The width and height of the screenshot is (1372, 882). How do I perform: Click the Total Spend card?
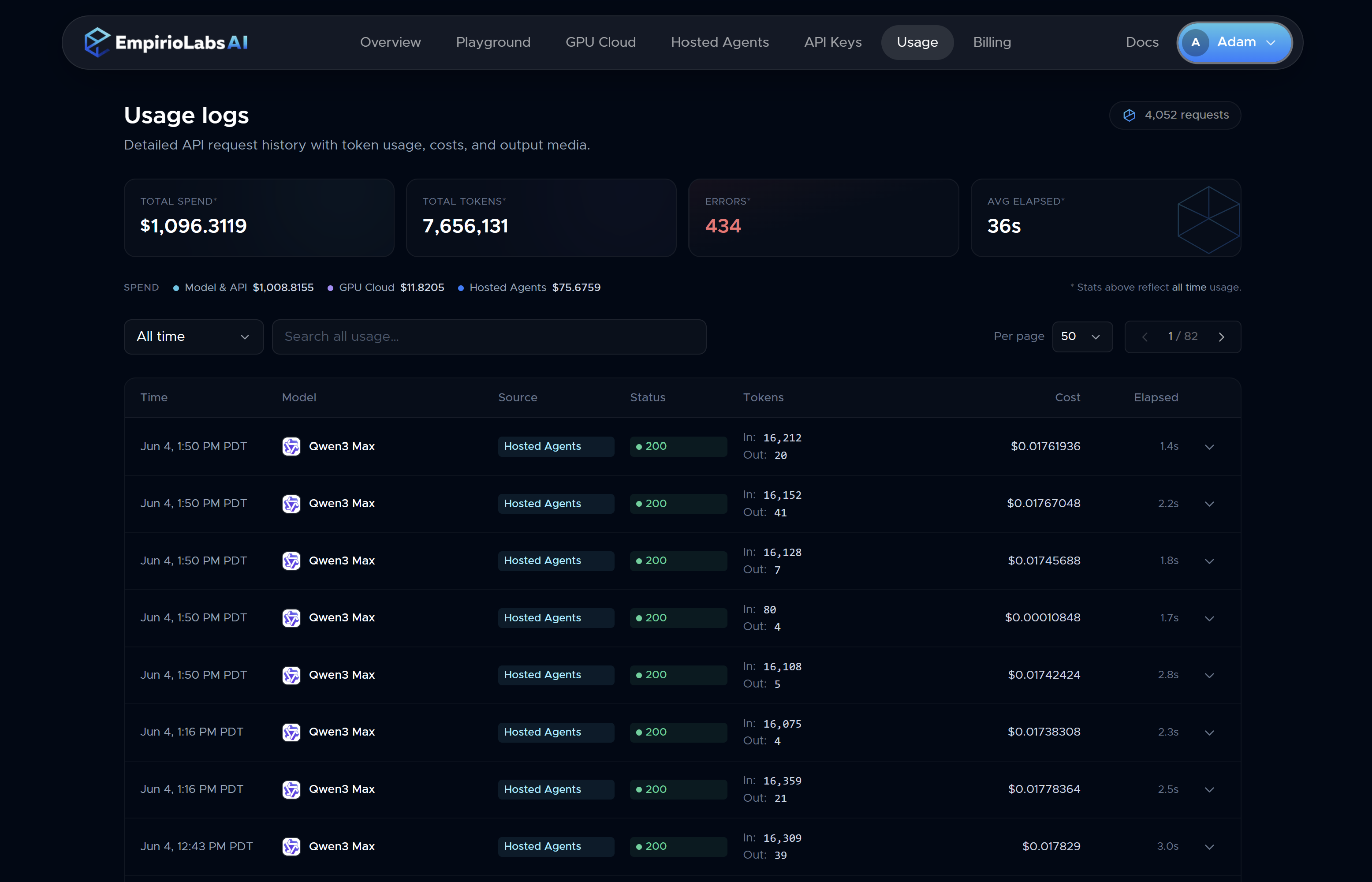(x=259, y=218)
